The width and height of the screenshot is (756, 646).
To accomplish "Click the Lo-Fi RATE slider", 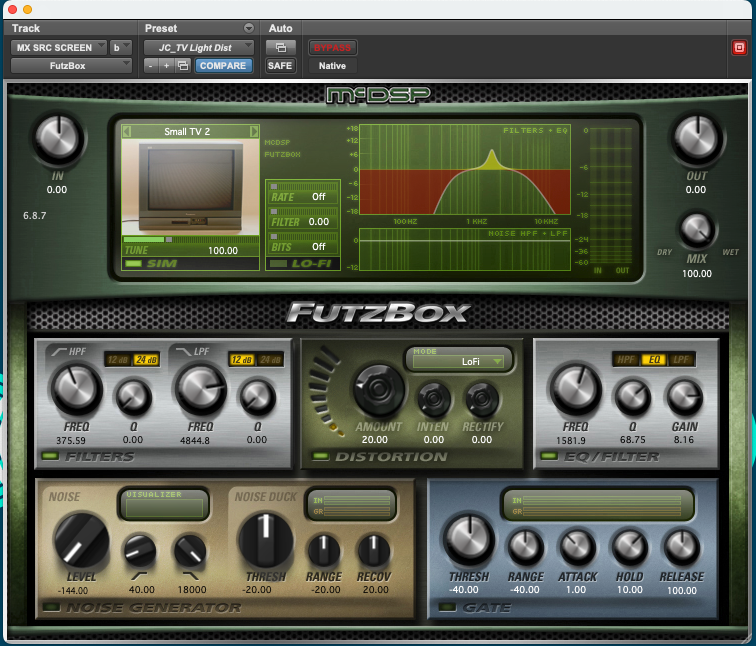I will (303, 186).
